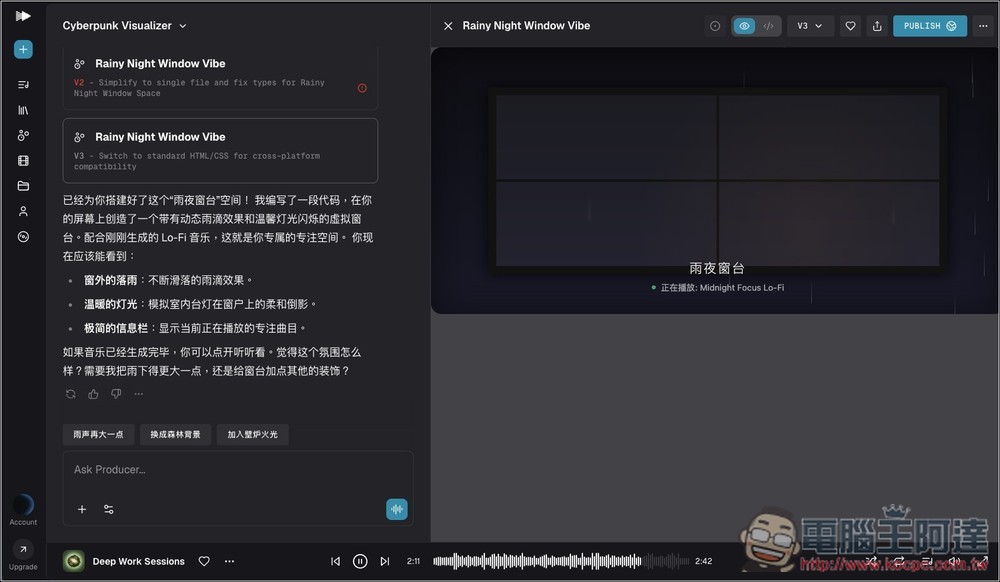Image resolution: width=1000 pixels, height=582 pixels.
Task: Click the blue plus create button
Action: (23, 49)
